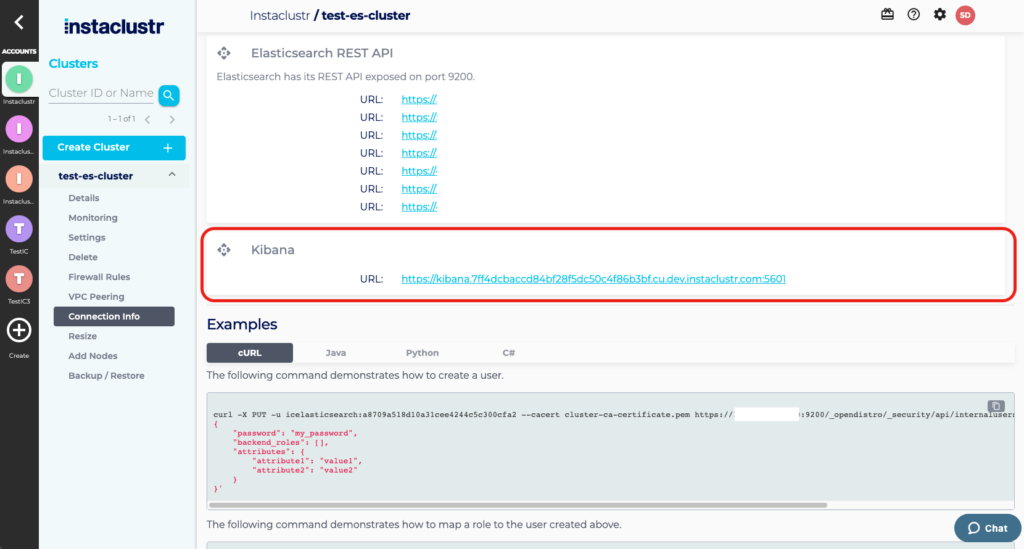Open the gift box icon in header
The image size is (1024, 549).
[887, 14]
